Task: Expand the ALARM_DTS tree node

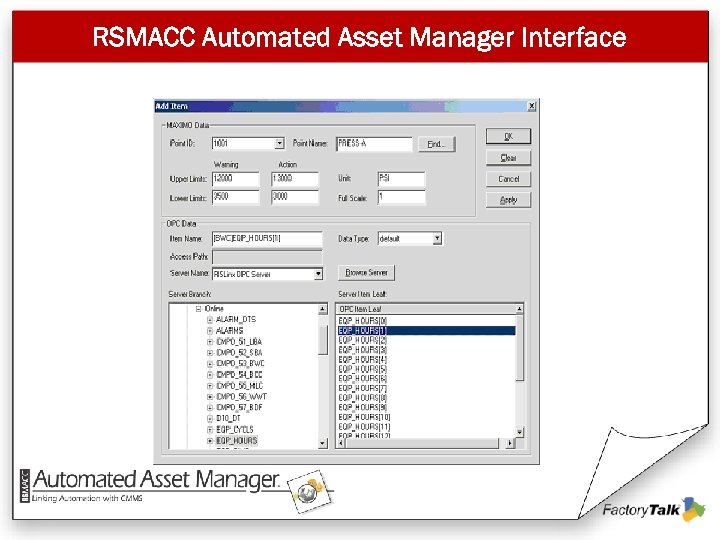Action: click(x=210, y=320)
